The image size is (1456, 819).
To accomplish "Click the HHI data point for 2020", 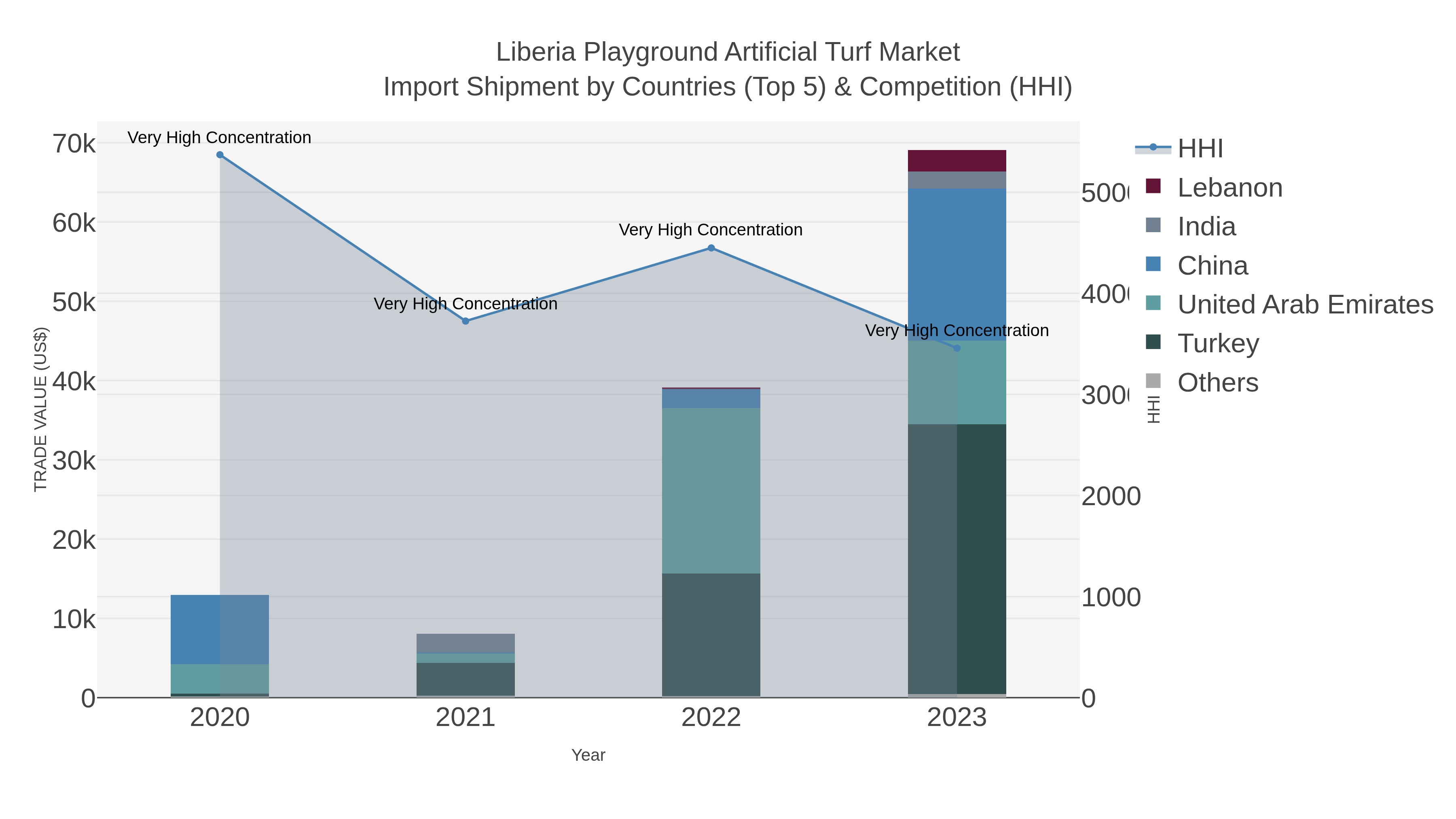I will coord(220,155).
